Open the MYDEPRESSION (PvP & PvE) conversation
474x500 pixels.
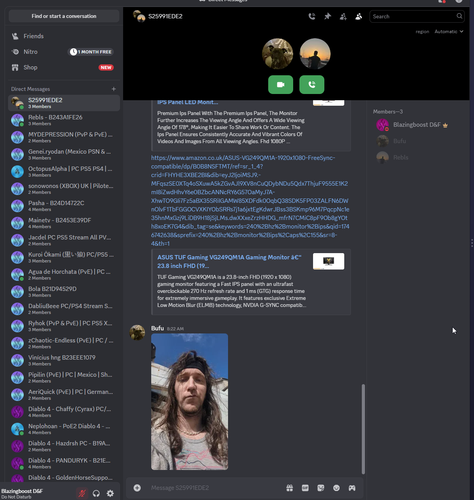click(x=64, y=137)
